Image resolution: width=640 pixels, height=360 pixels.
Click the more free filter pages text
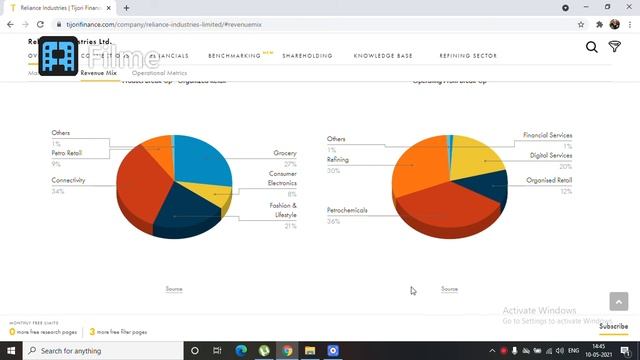click(x=122, y=332)
